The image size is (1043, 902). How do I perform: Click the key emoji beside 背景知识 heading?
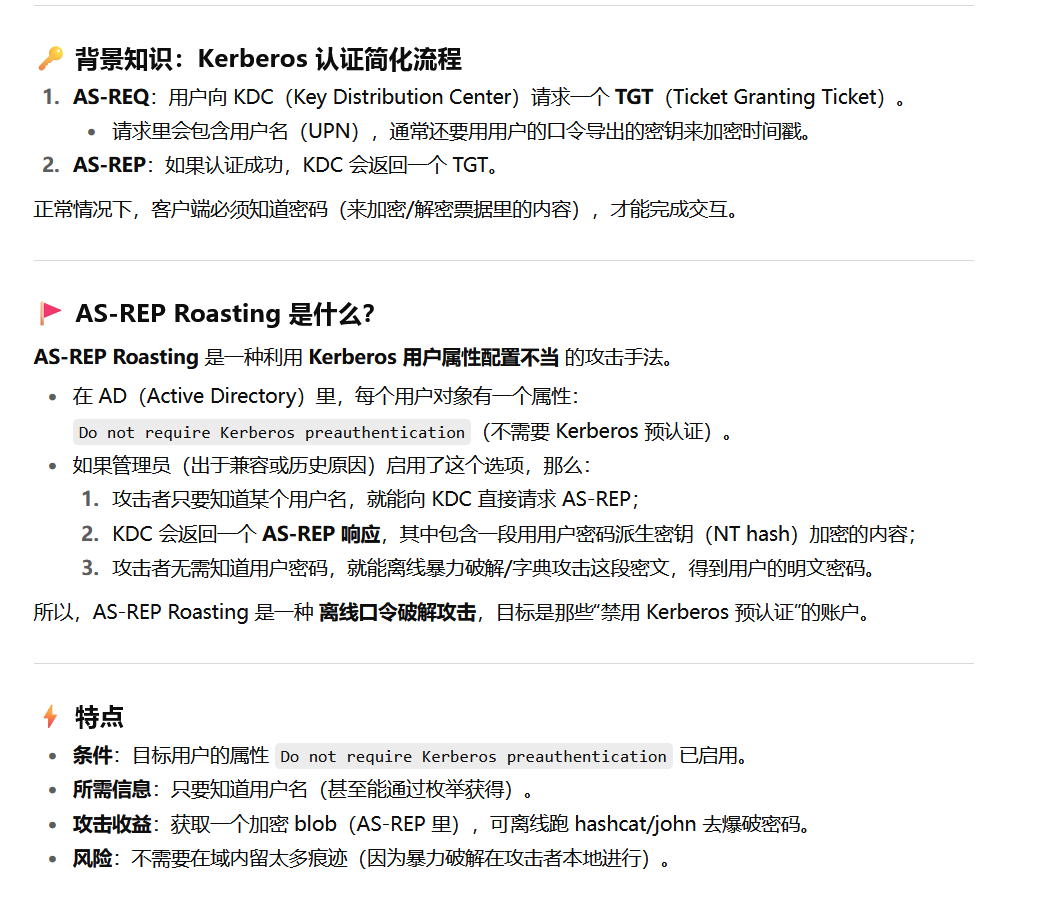pos(50,59)
